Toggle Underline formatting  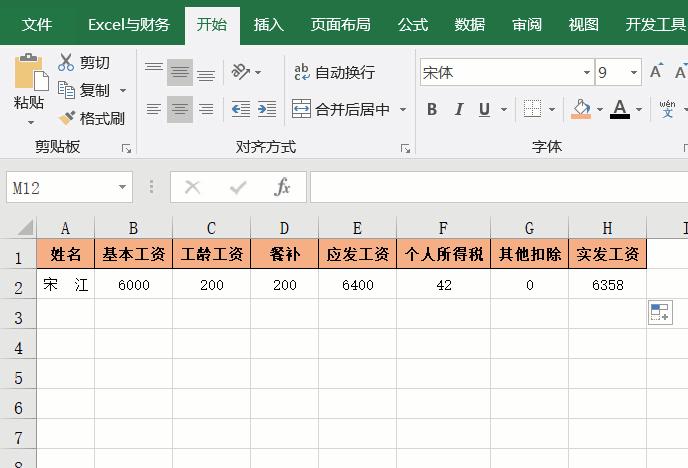tap(484, 109)
